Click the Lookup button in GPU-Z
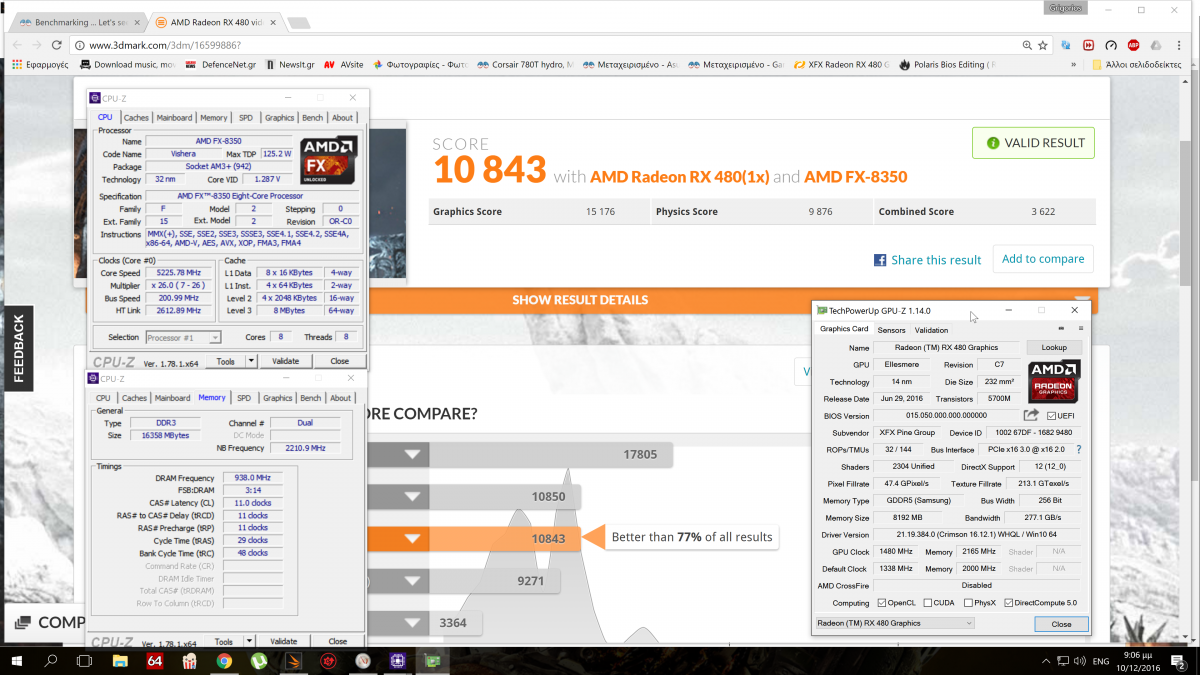 point(1054,348)
